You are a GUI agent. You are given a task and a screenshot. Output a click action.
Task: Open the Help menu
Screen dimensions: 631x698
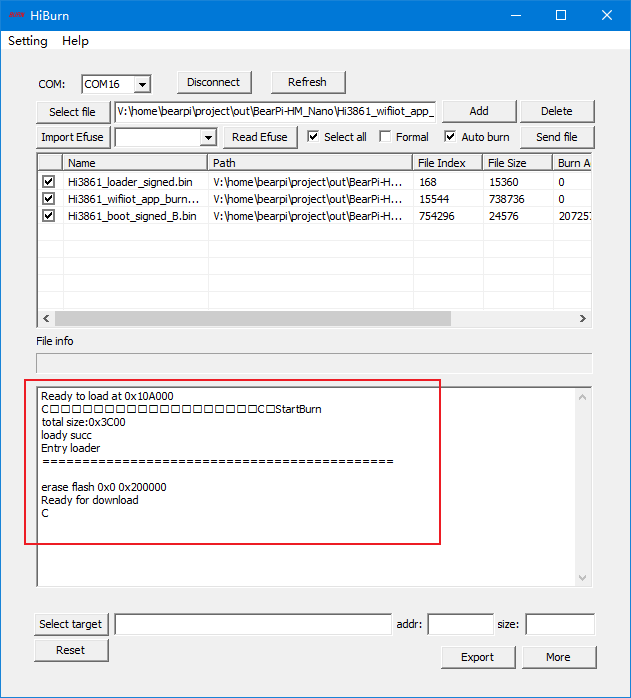(75, 41)
